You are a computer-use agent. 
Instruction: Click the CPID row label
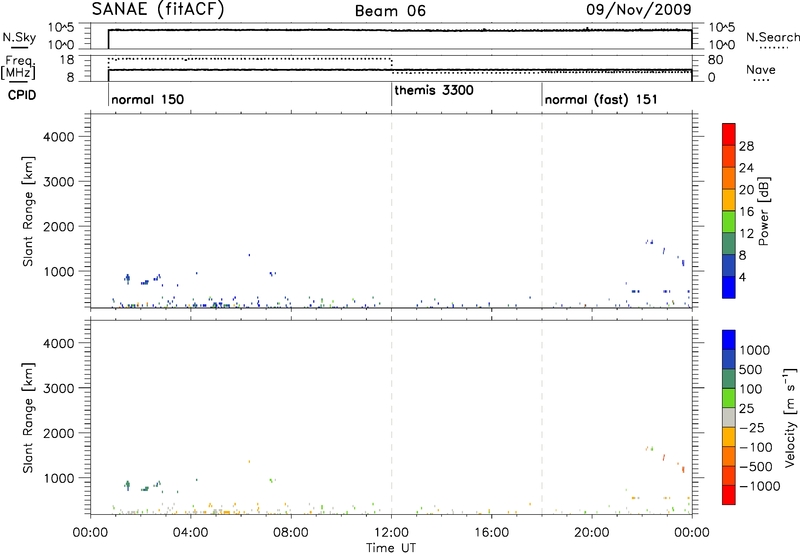click(x=22, y=95)
